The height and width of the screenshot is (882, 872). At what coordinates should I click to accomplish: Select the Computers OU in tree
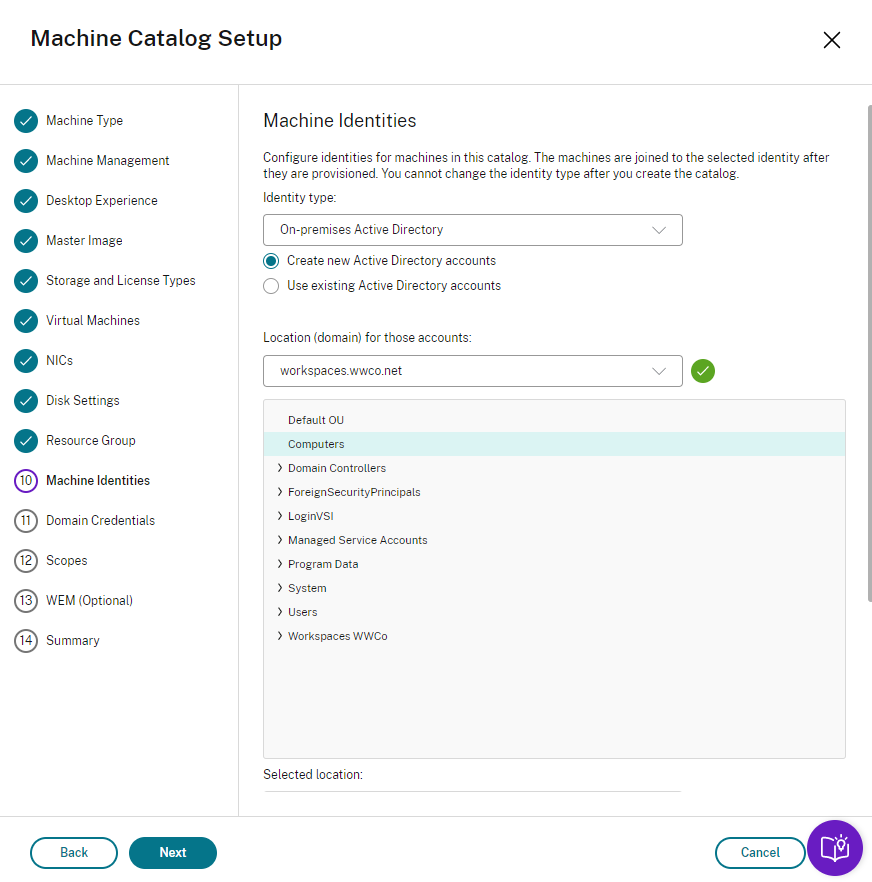tap(316, 444)
